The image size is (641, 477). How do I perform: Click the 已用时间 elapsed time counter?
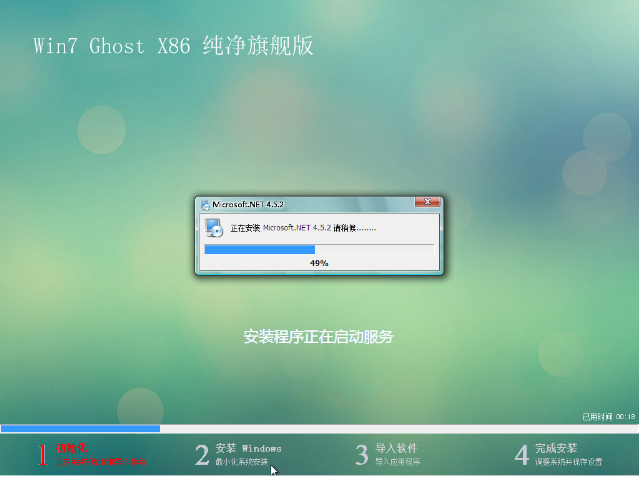609,416
